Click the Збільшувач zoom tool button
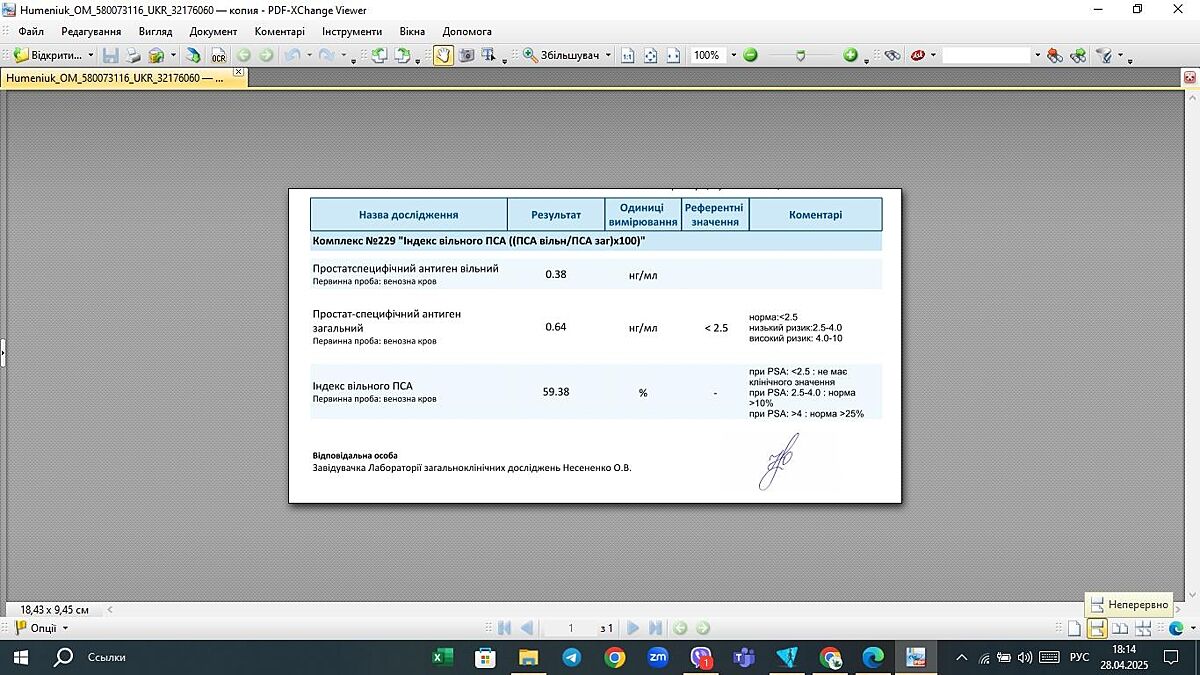 [566, 55]
